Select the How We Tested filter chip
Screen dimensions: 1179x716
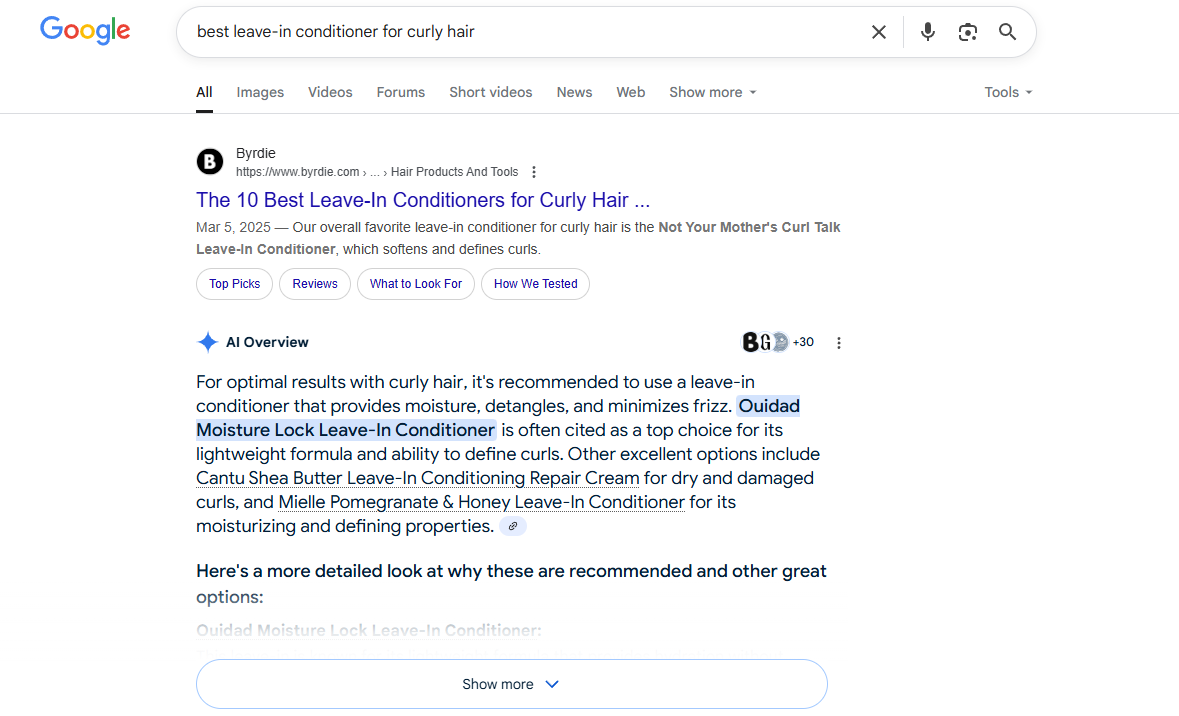[535, 284]
